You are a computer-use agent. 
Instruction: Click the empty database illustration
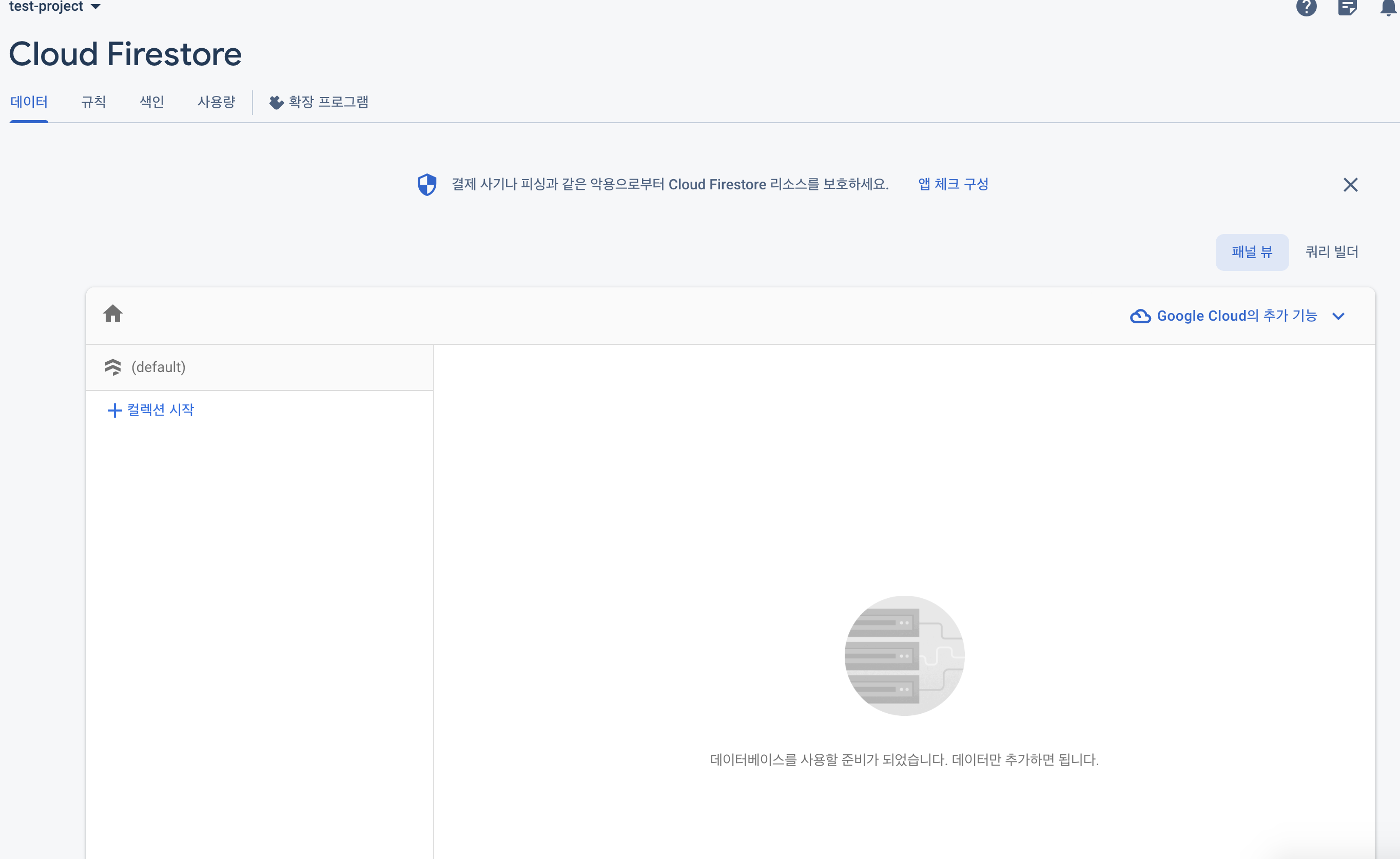[905, 656]
